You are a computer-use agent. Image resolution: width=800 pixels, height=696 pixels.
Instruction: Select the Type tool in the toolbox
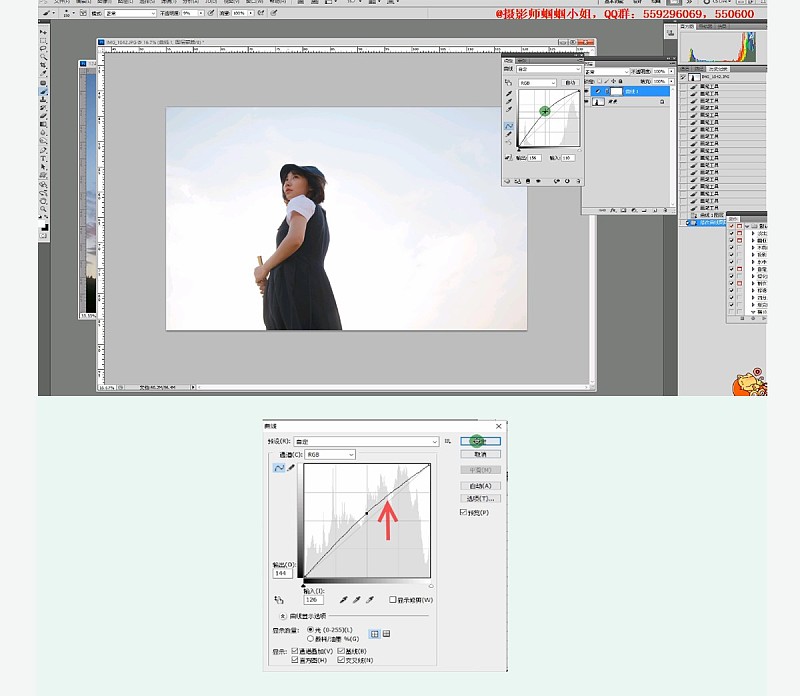(43, 159)
